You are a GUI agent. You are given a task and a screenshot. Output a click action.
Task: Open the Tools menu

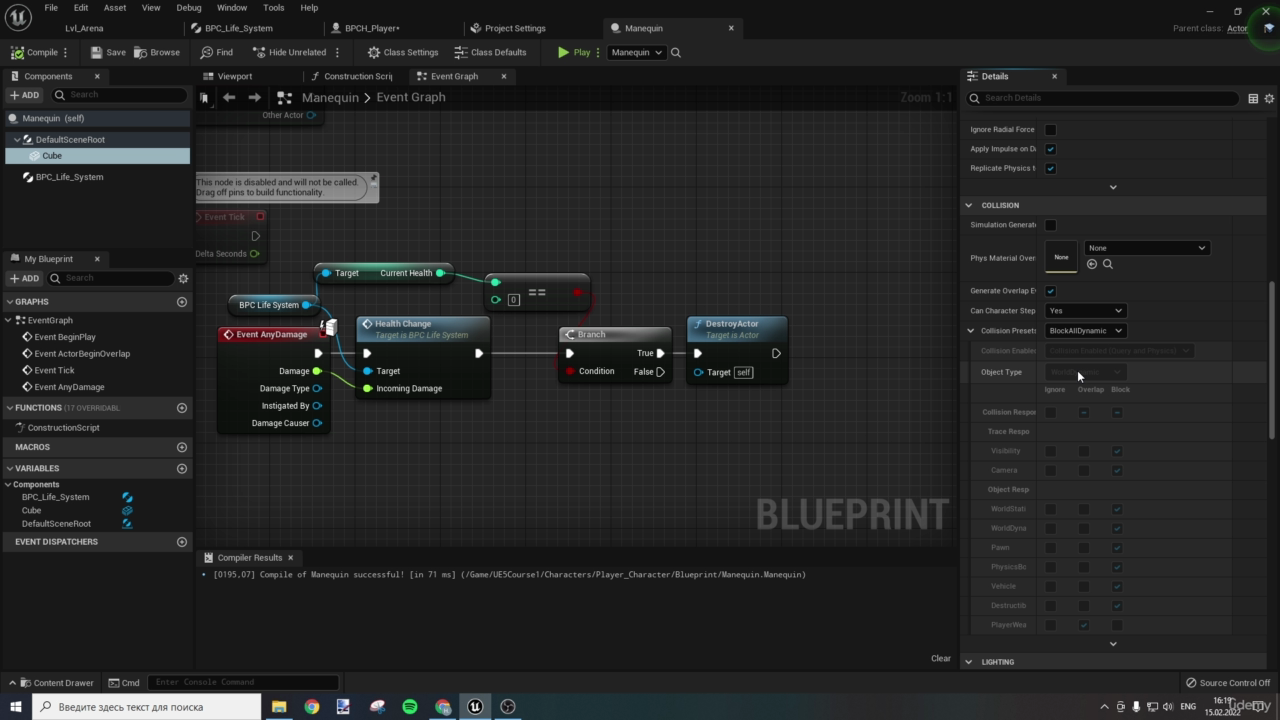click(274, 7)
